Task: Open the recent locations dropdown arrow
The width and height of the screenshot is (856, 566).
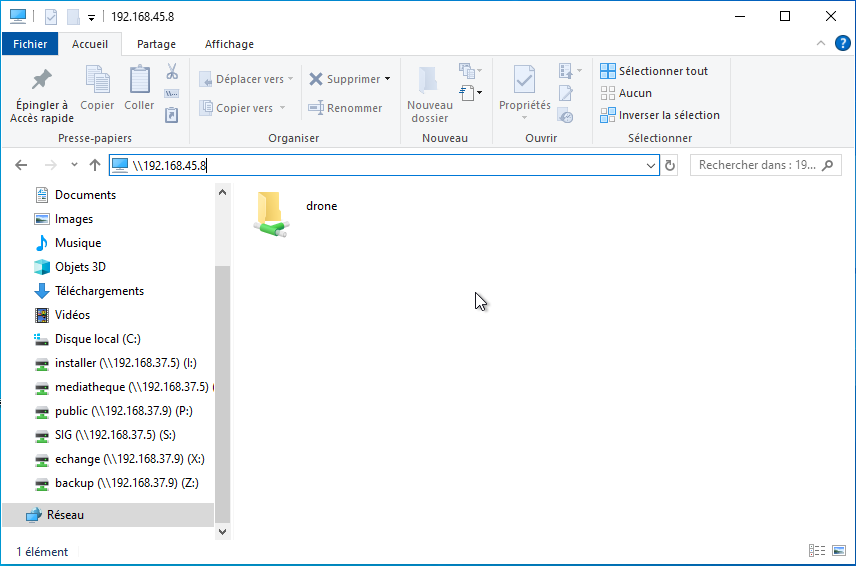Action: [x=73, y=165]
